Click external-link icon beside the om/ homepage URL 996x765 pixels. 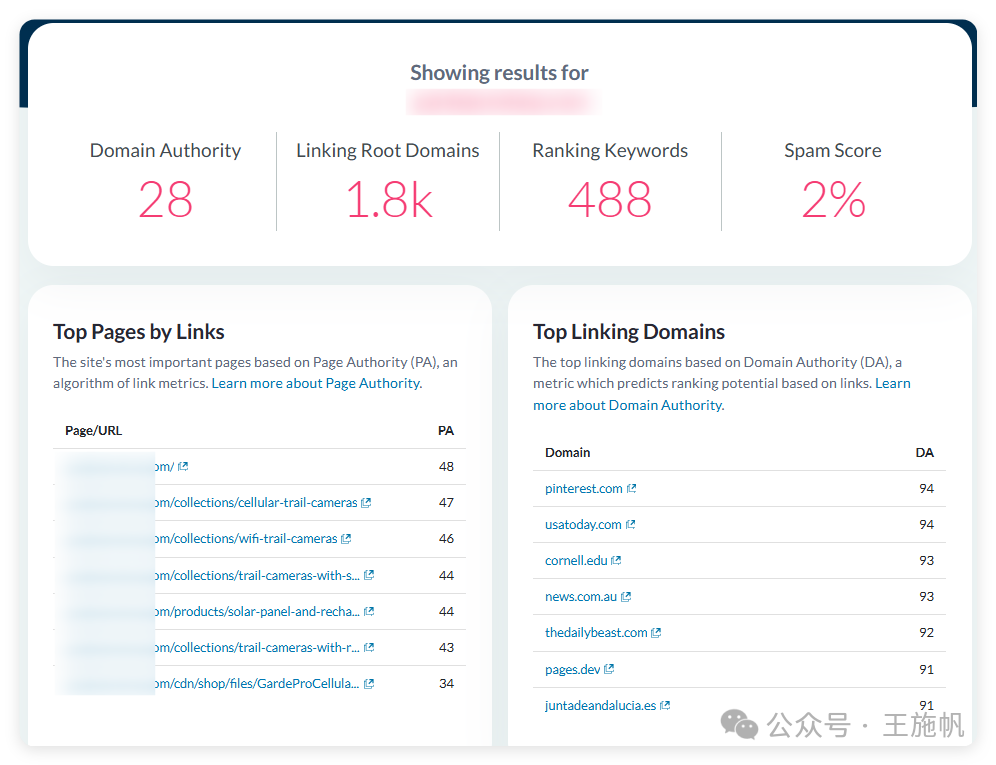[183, 466]
